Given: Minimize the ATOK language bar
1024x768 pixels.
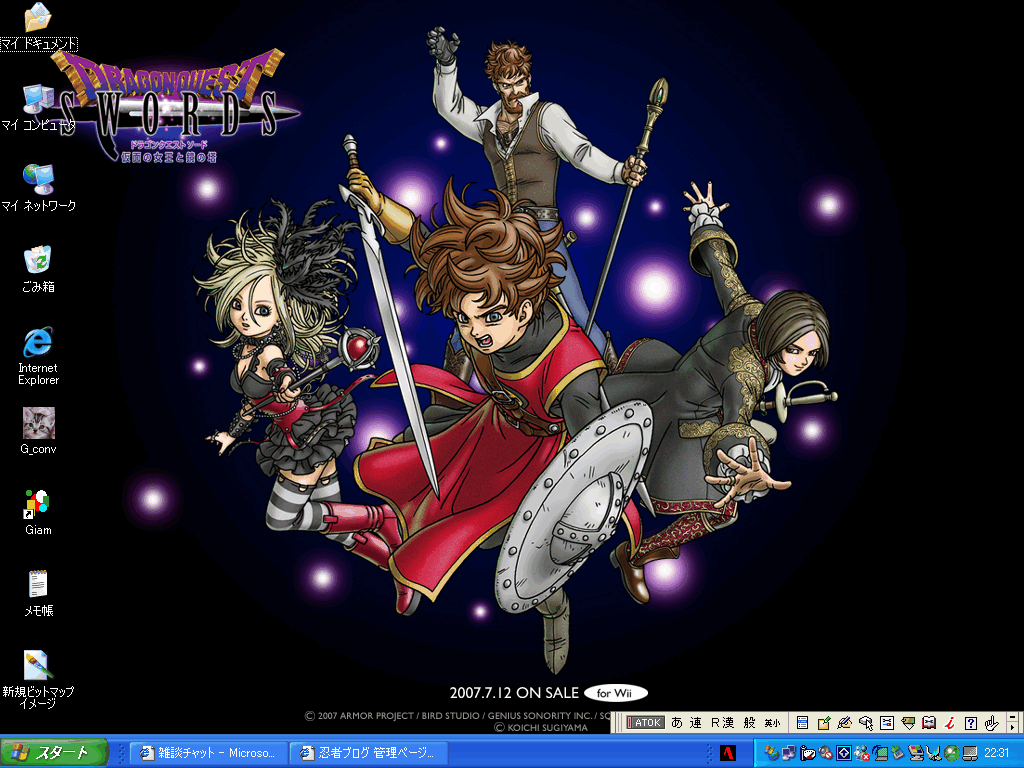Looking at the screenshot, I should pyautogui.click(x=1012, y=717).
